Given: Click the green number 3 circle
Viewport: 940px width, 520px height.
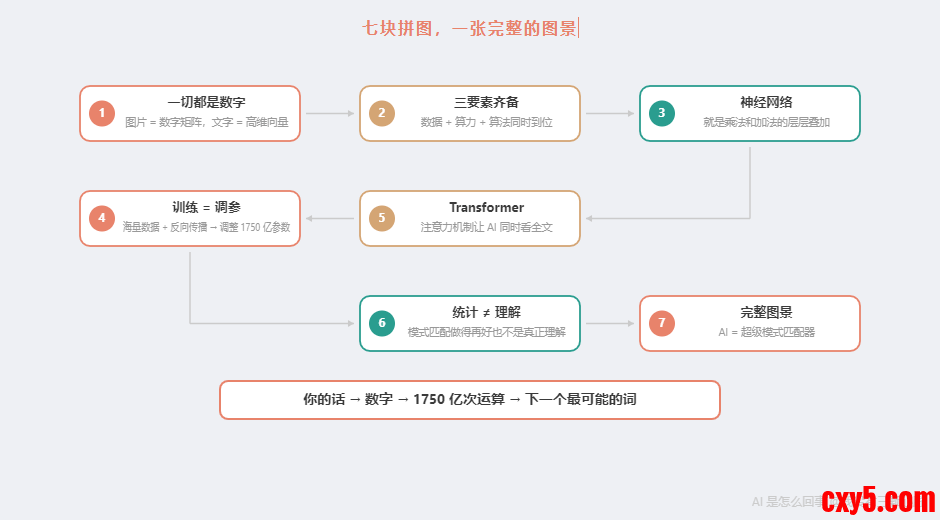Looking at the screenshot, I should coord(661,113).
